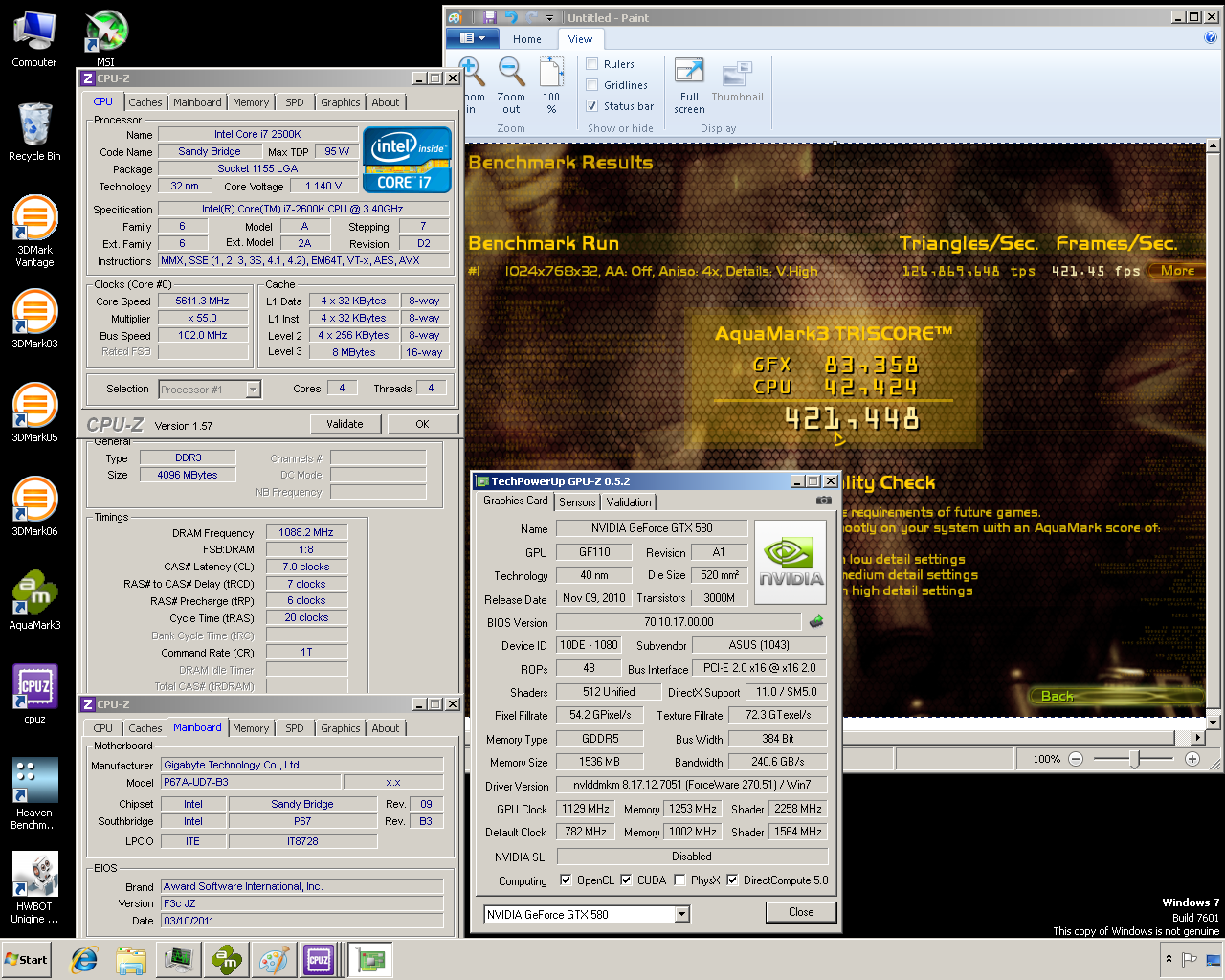The image size is (1225, 980).
Task: Open Validation tab in GPU-Z
Action: (x=629, y=501)
